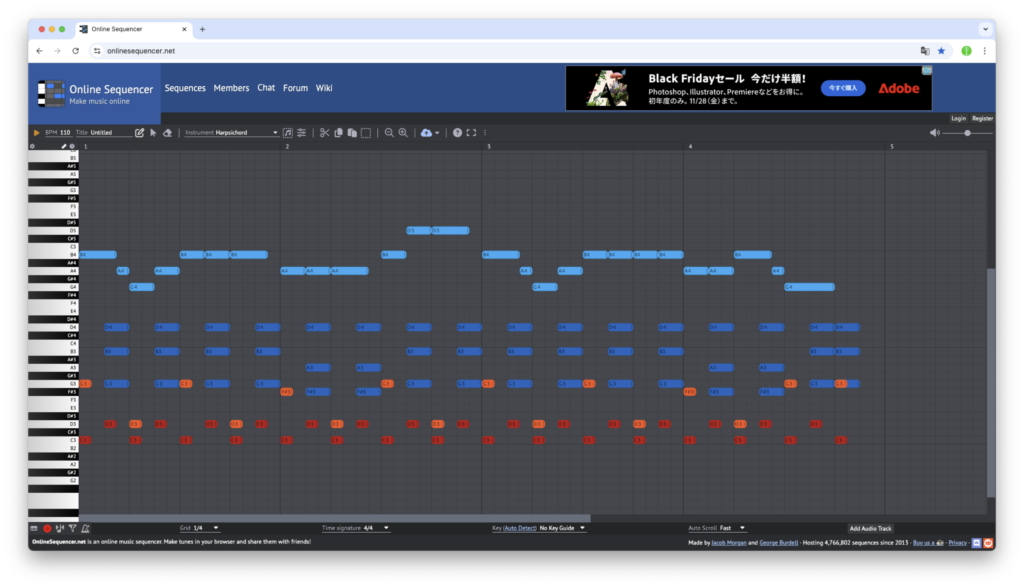Toggle the dashed select-all box tool
Viewport: 1024px width, 588px height.
pos(366,132)
